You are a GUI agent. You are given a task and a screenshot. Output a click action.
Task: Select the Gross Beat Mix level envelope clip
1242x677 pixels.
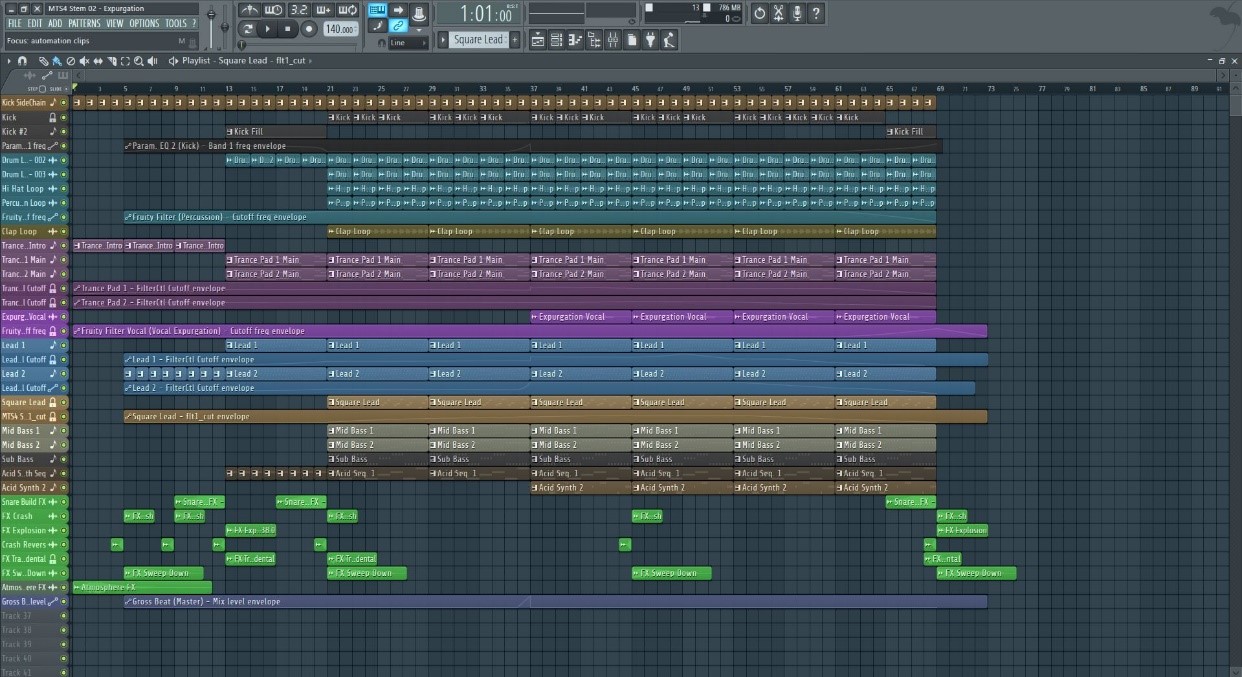pos(555,601)
